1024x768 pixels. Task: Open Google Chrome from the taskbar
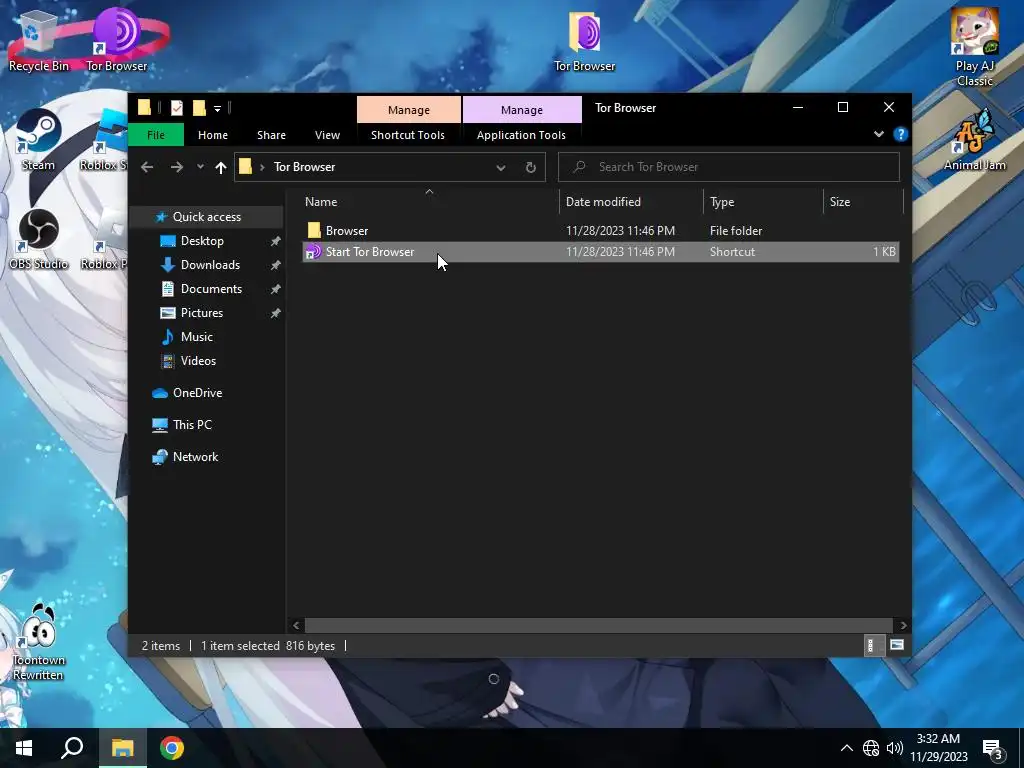(172, 748)
